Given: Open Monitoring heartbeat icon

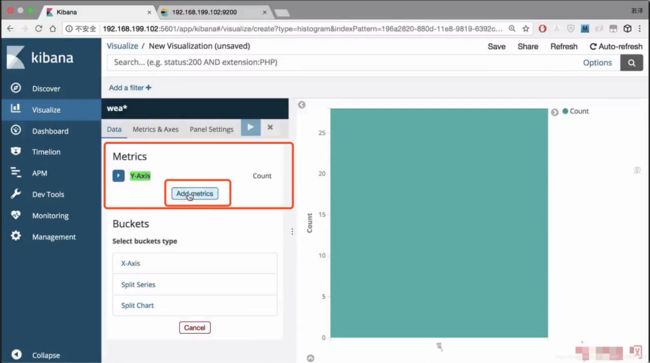Looking at the screenshot, I should [x=16, y=215].
